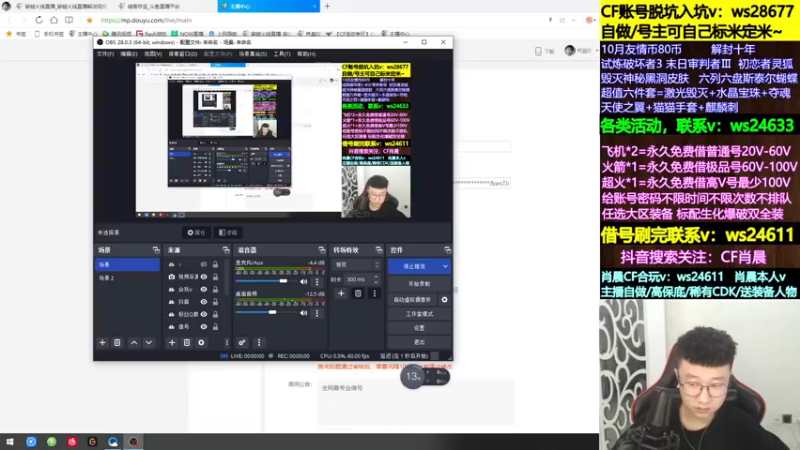Pop out the 来源 dock using its float icon

click(x=226, y=250)
